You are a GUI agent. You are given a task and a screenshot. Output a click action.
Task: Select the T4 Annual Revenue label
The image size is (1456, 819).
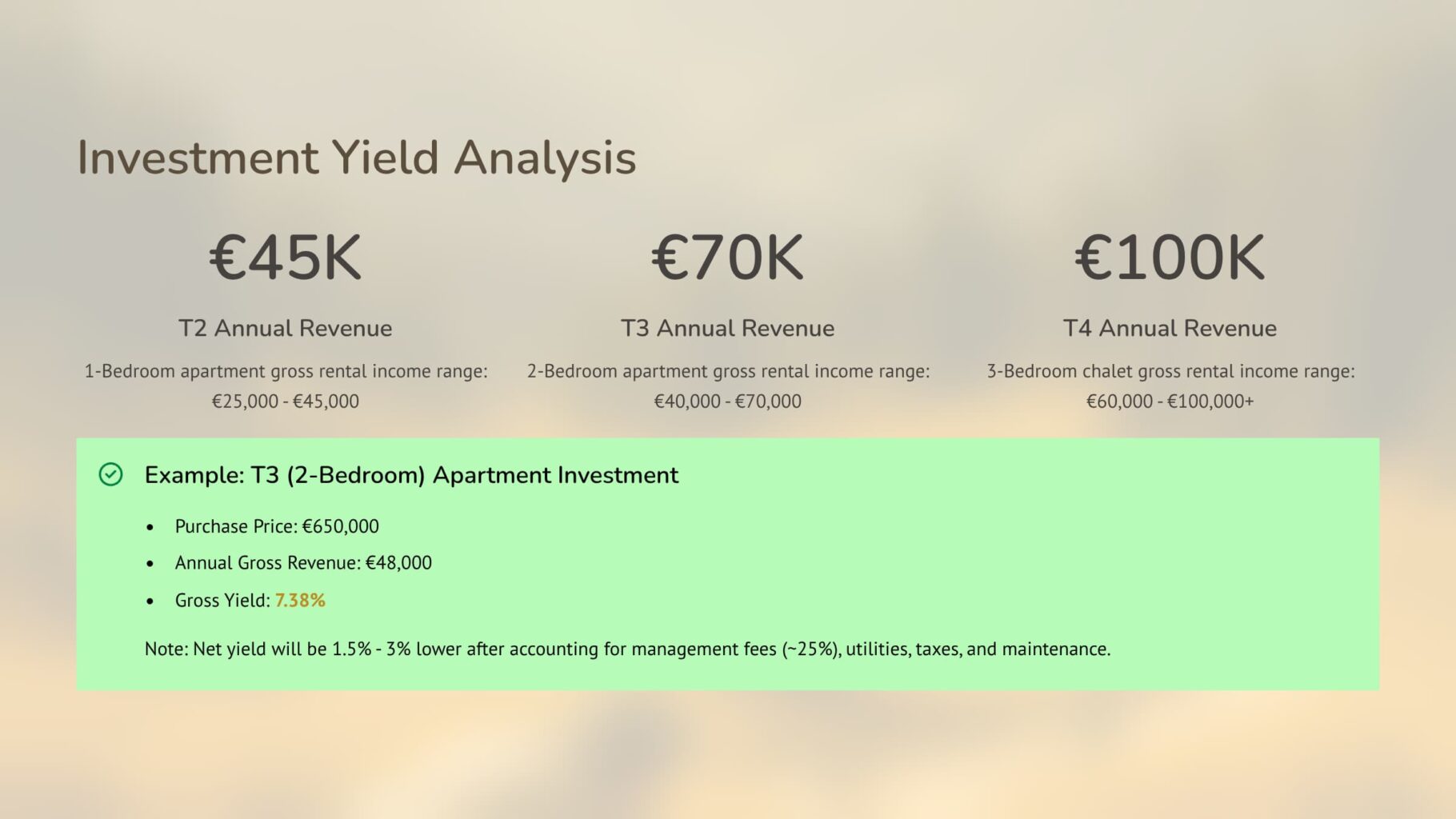(x=1170, y=328)
